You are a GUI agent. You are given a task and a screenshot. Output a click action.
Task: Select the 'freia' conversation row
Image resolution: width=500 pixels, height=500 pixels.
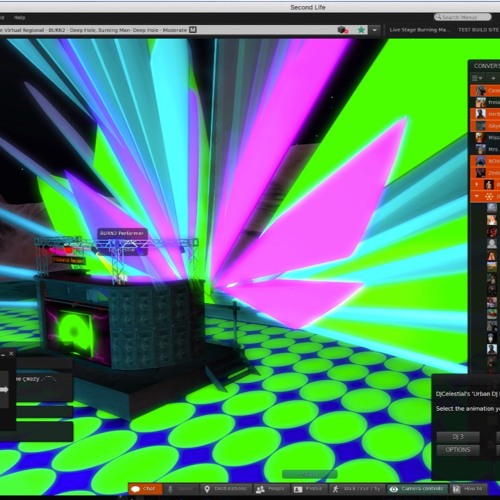(485, 102)
